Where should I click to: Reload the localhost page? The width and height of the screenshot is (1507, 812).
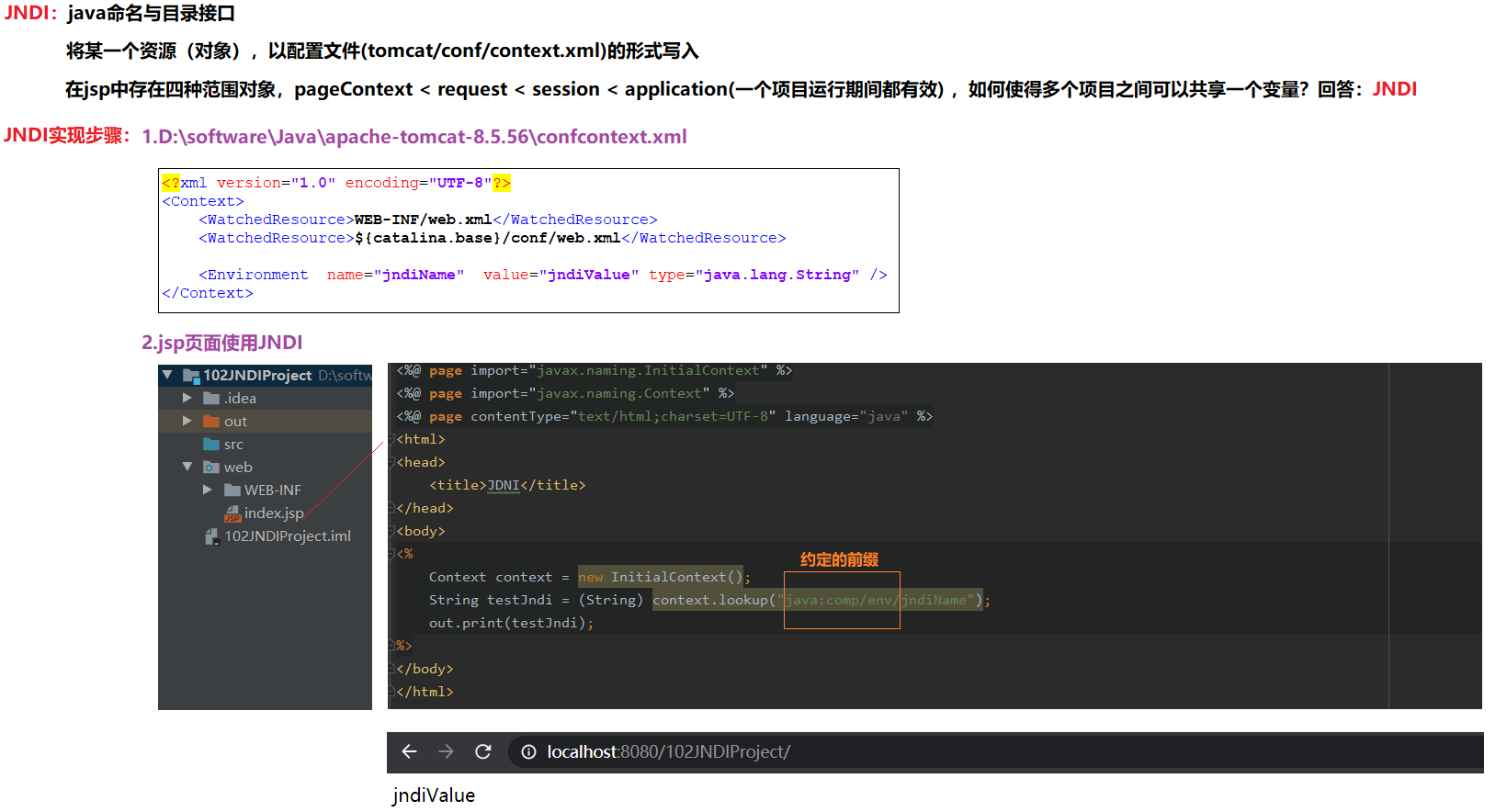point(483,752)
